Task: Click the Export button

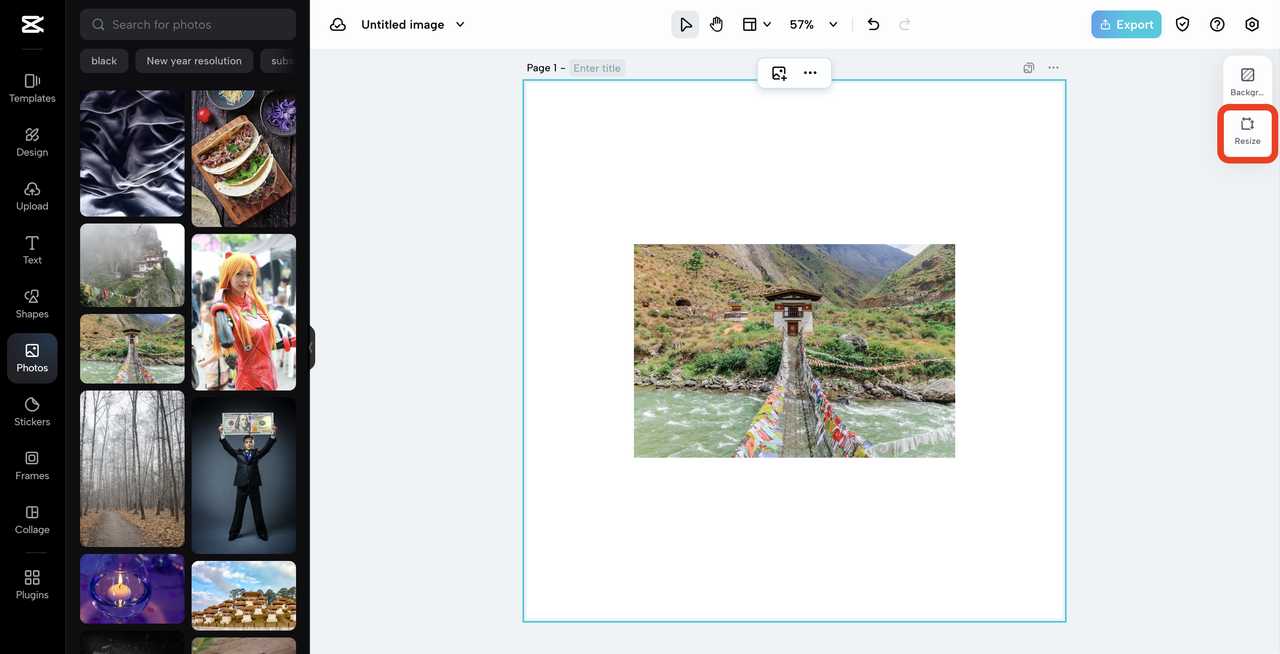Action: click(1126, 24)
